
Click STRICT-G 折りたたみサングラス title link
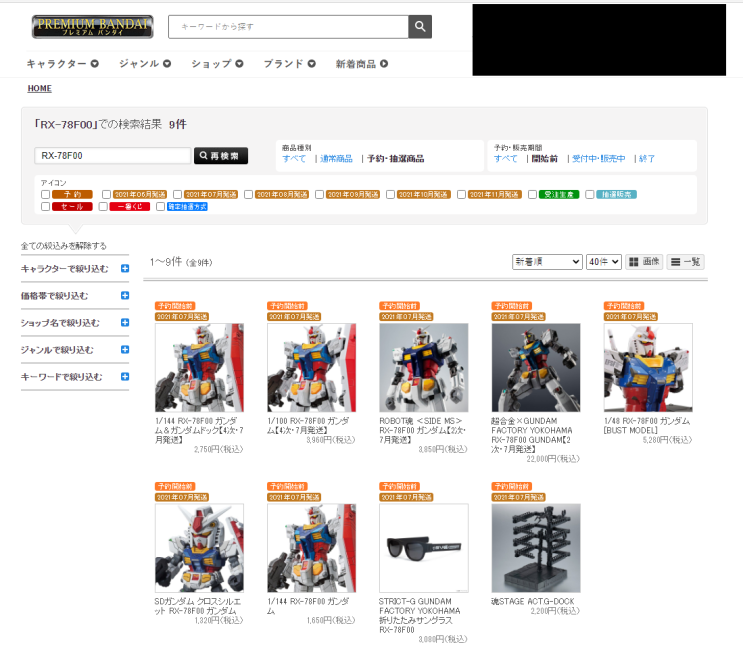(x=420, y=616)
